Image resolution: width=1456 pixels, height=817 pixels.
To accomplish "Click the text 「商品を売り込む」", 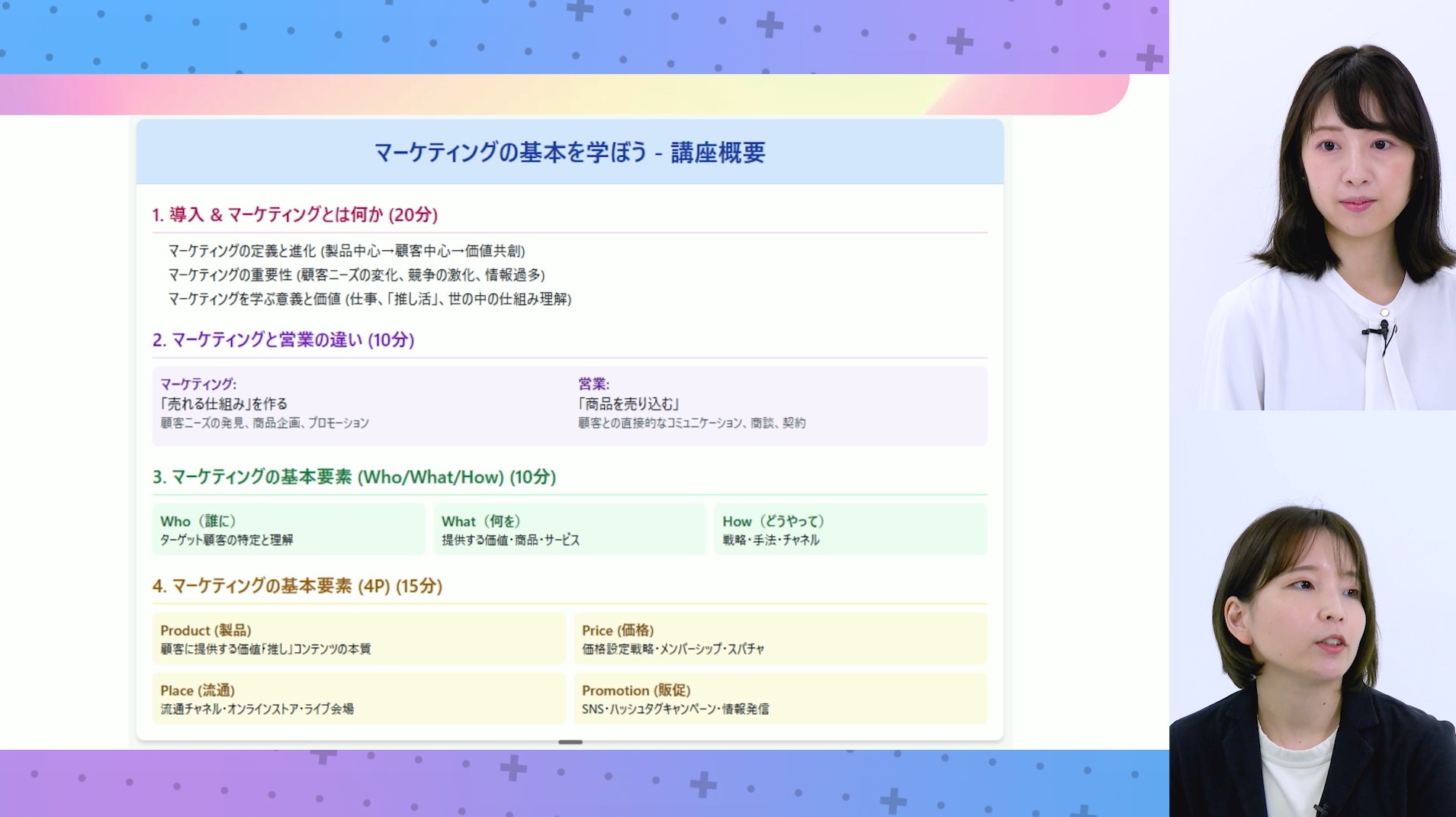I will [x=628, y=404].
